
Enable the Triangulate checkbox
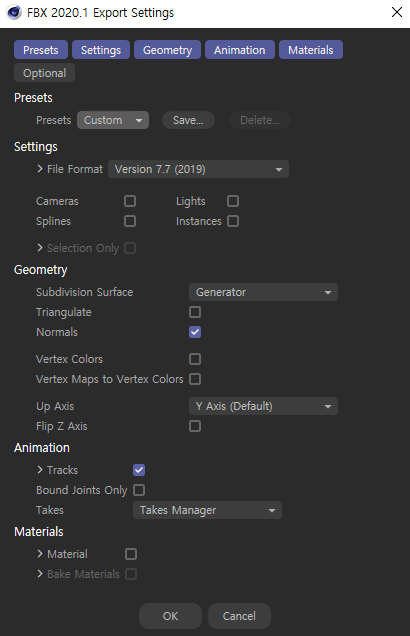(x=195, y=312)
